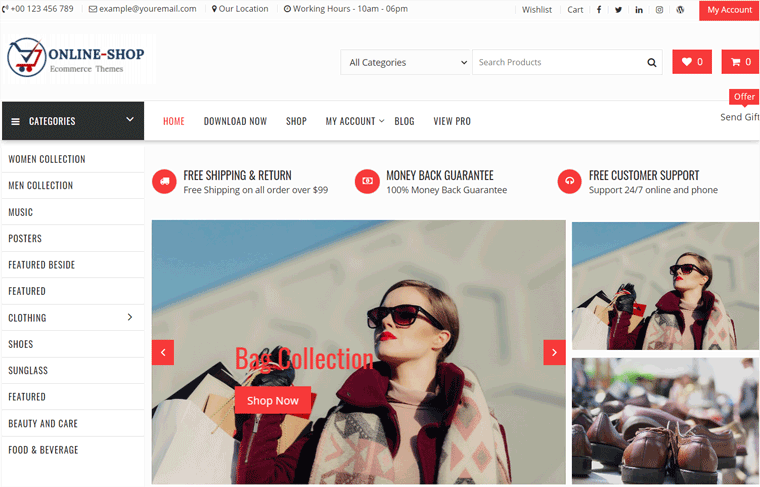The height and width of the screenshot is (487, 760).
Task: Click Shop Now on the slider
Action: click(273, 401)
